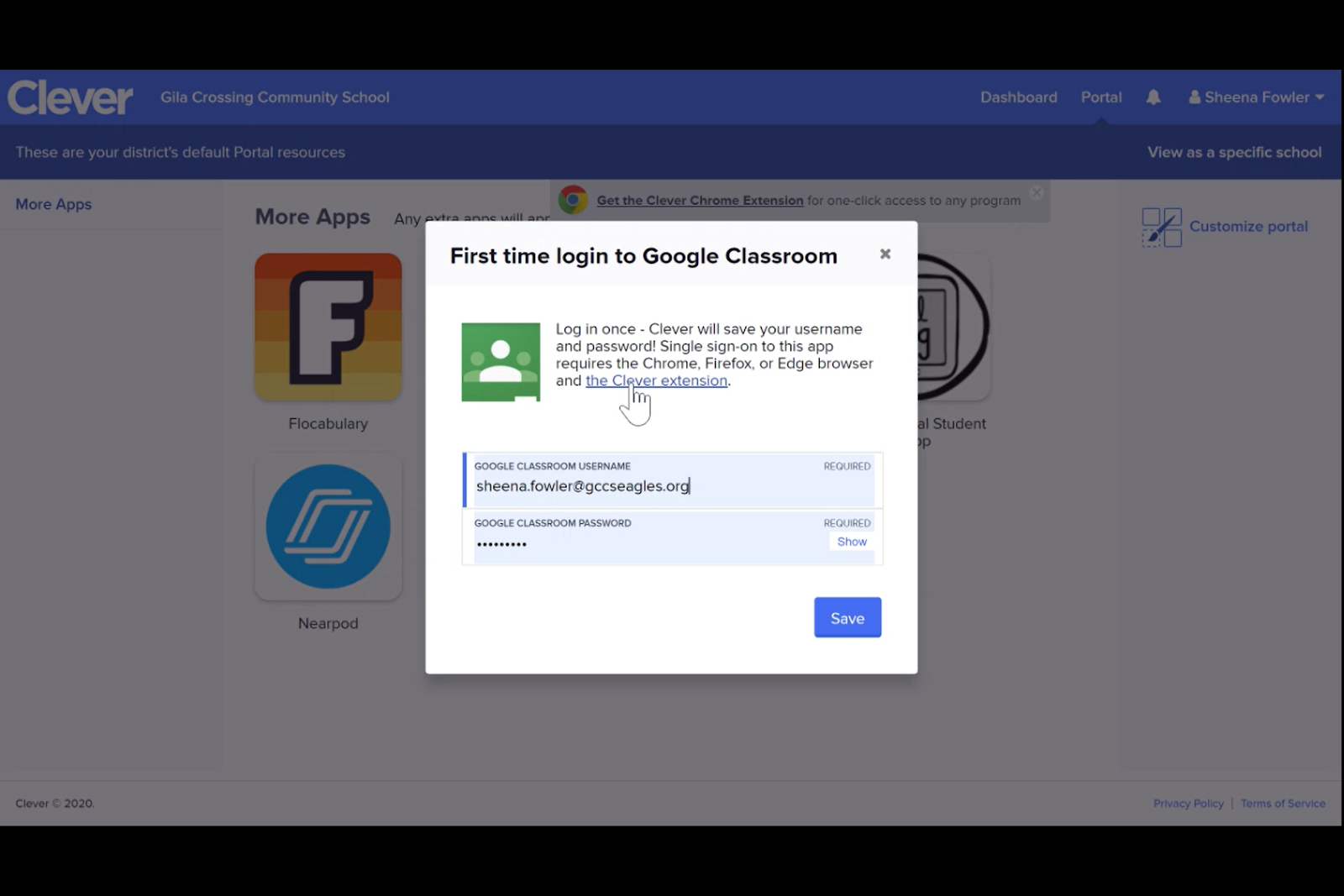Viewport: 1344px width, 896px height.
Task: Expand the Sheena Fowler account menu
Action: tap(1256, 97)
